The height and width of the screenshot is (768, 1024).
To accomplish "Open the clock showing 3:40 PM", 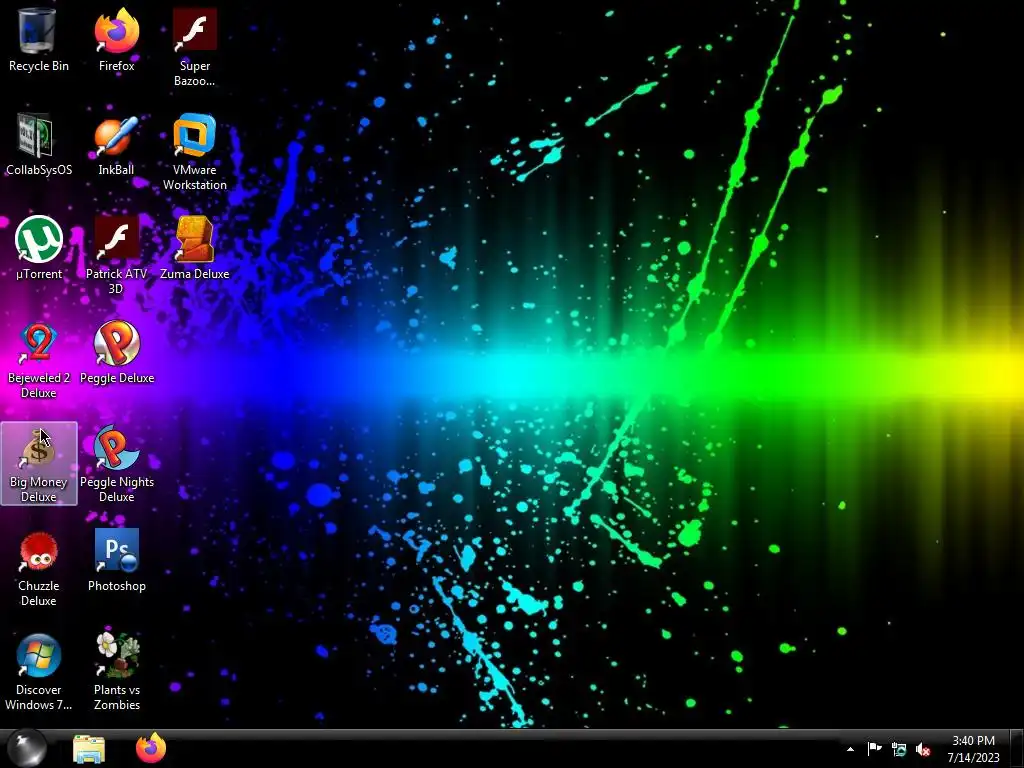I will coord(974,749).
